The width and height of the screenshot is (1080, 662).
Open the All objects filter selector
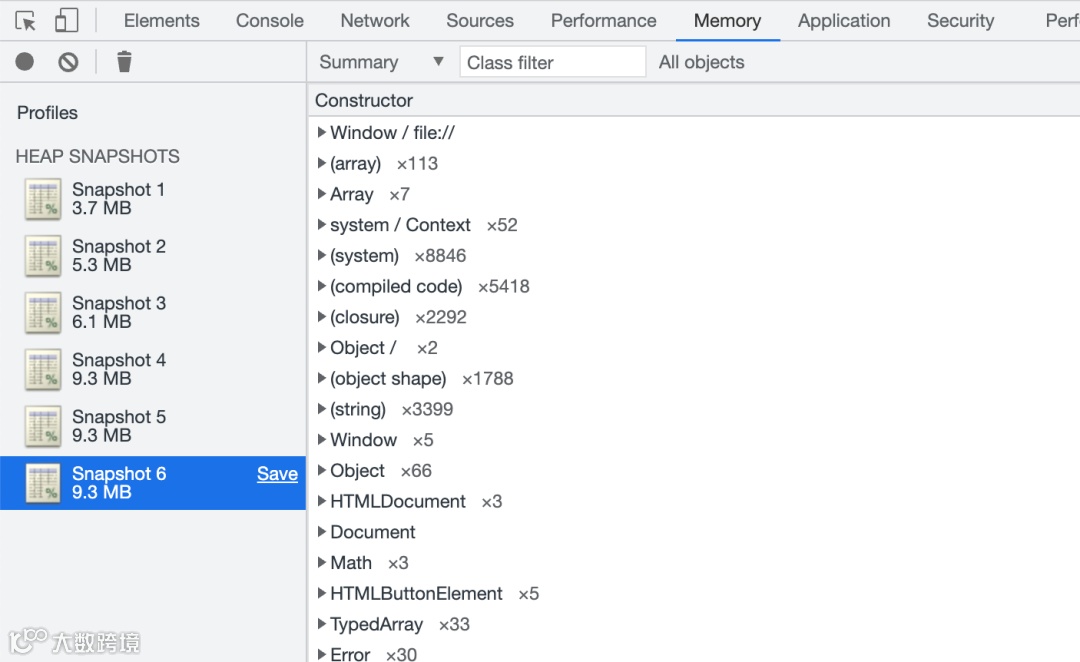point(702,62)
